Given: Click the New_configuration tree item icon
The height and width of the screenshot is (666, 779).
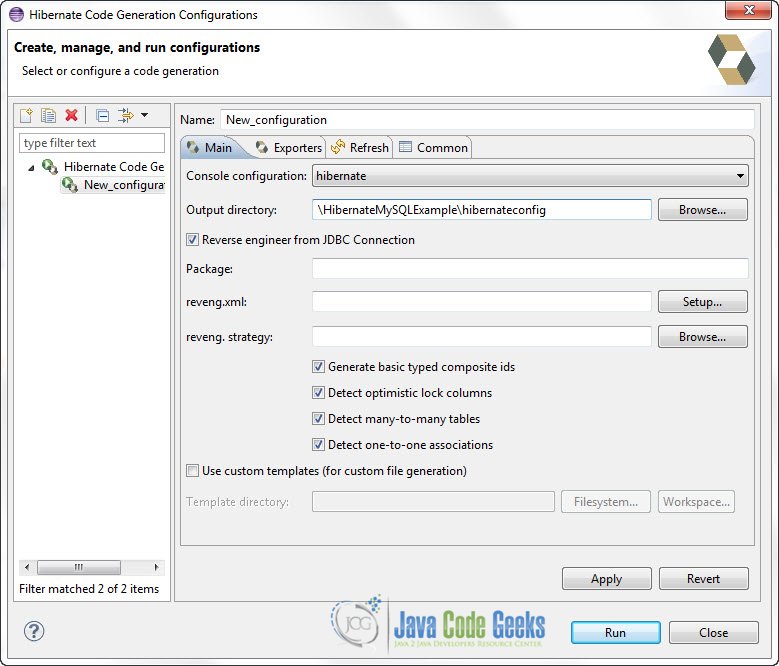Looking at the screenshot, I should pyautogui.click(x=70, y=185).
